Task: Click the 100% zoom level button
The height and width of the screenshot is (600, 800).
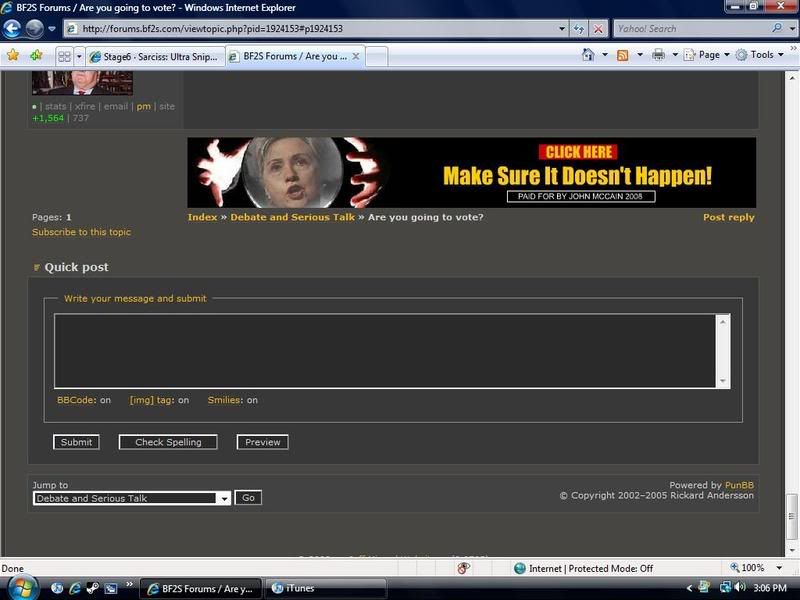Action: coord(747,568)
